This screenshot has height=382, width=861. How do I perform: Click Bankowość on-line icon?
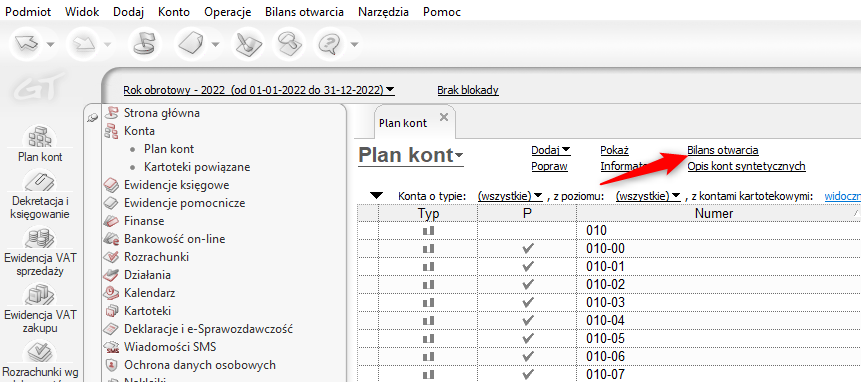pos(111,239)
